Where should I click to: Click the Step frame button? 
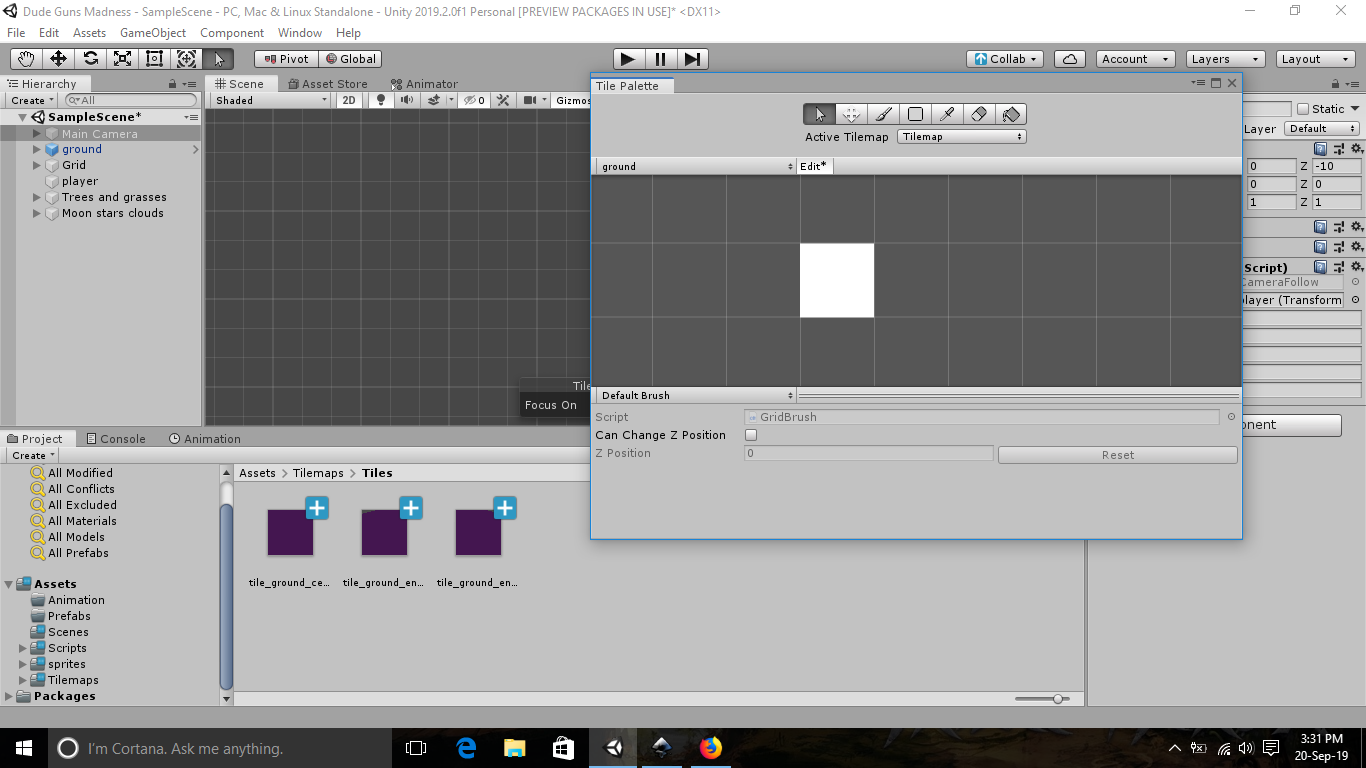pyautogui.click(x=693, y=59)
